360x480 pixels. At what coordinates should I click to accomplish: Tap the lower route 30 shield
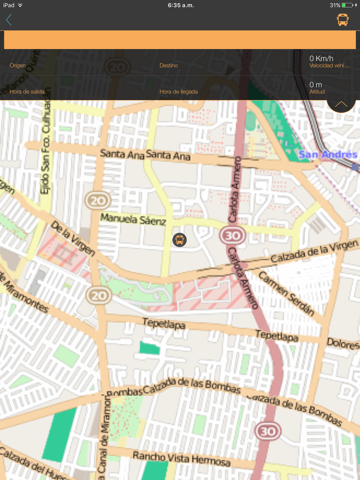(268, 432)
